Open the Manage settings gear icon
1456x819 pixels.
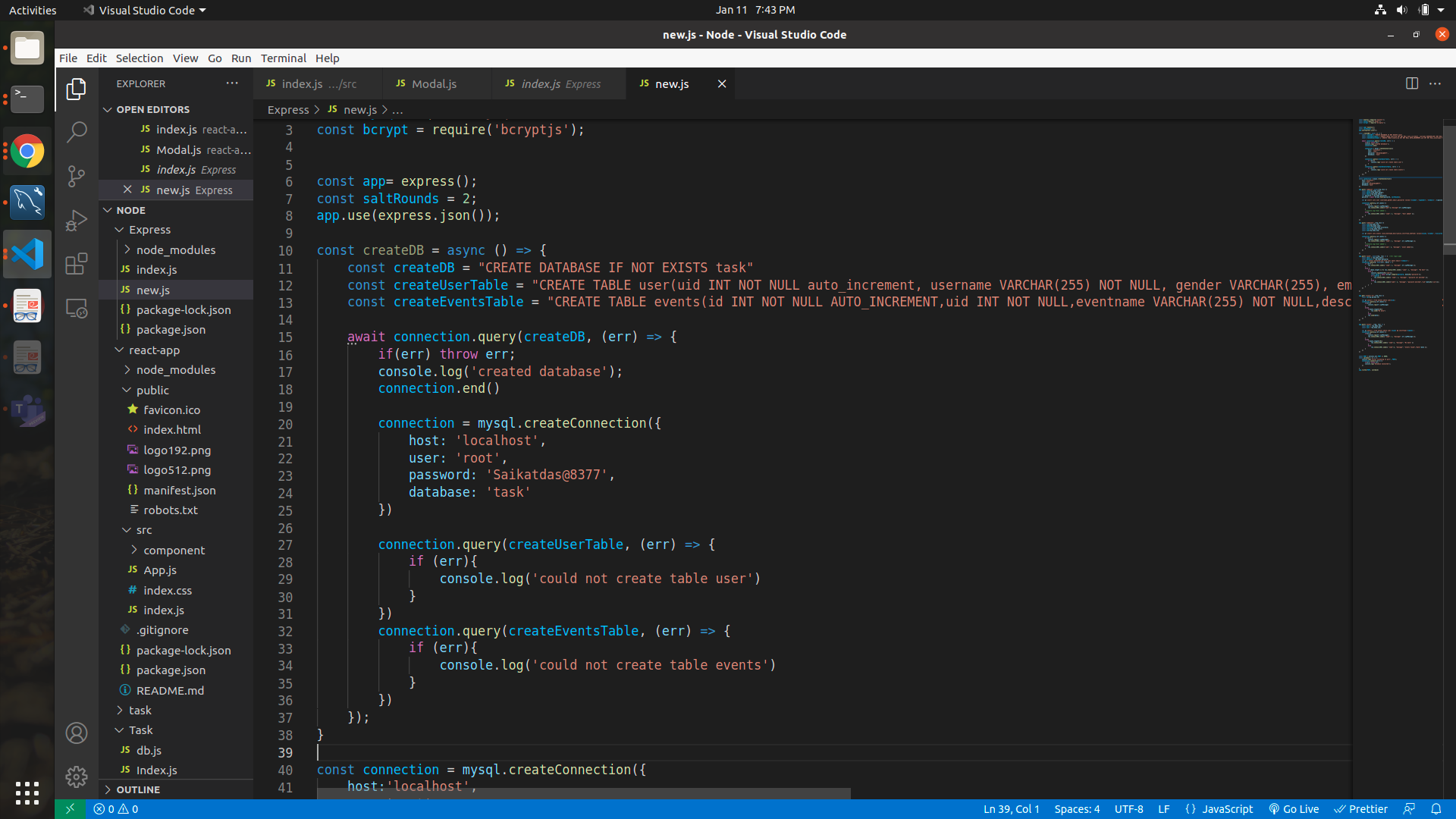click(x=77, y=777)
